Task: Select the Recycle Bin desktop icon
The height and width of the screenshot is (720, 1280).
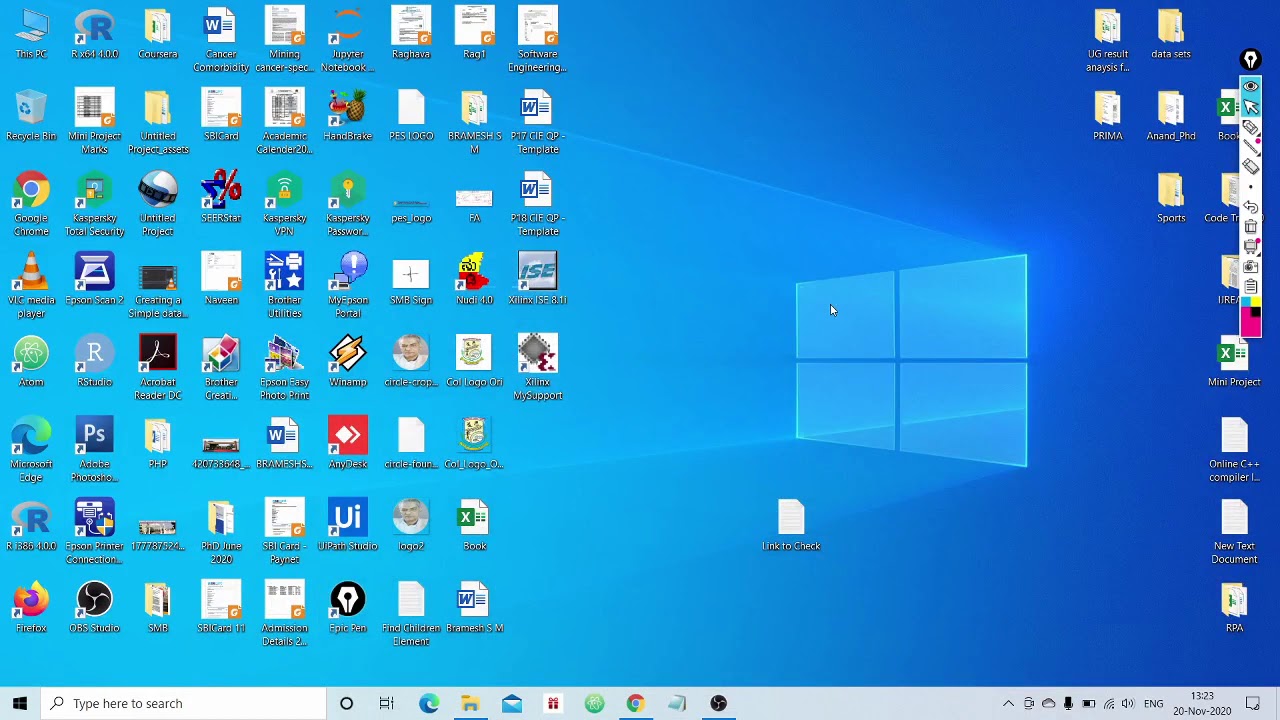Action: [31, 116]
